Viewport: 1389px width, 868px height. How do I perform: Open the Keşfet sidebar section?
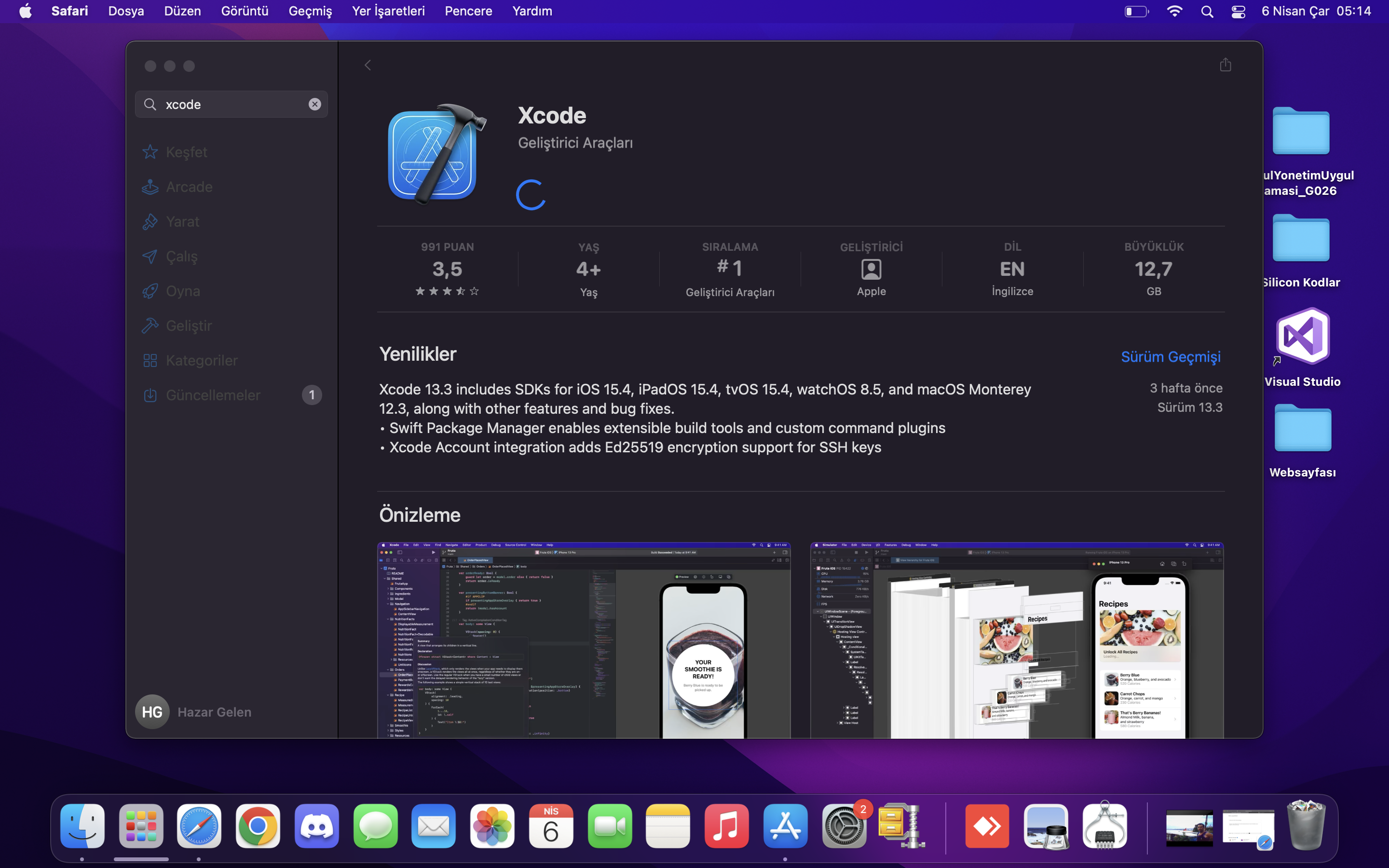pos(186,152)
